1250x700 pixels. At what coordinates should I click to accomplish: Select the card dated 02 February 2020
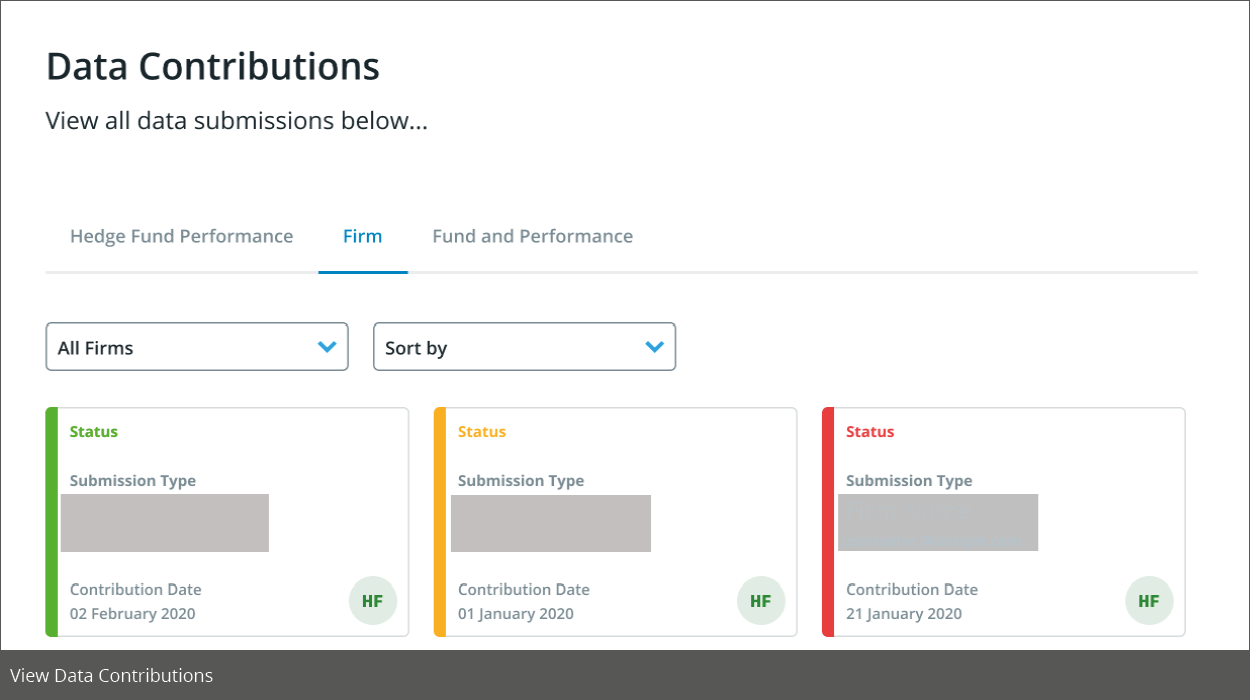coord(227,521)
